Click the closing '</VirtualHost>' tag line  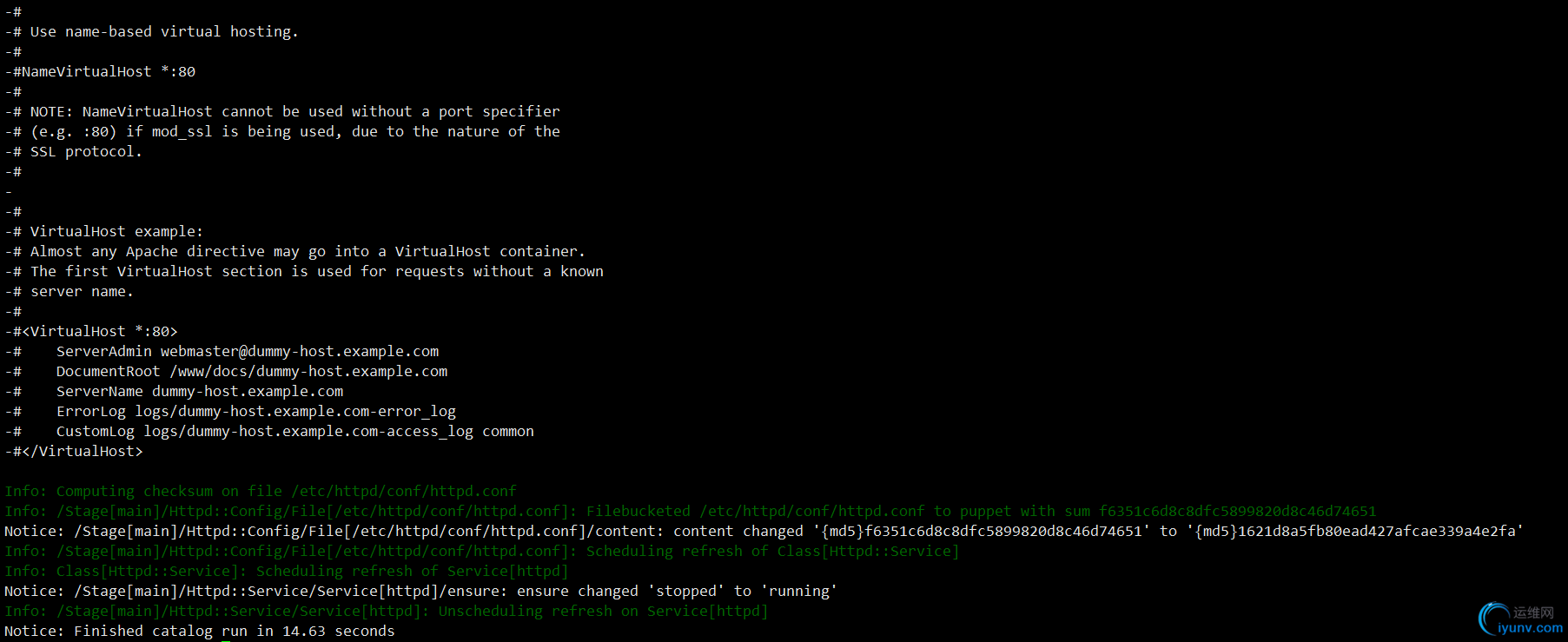78,452
